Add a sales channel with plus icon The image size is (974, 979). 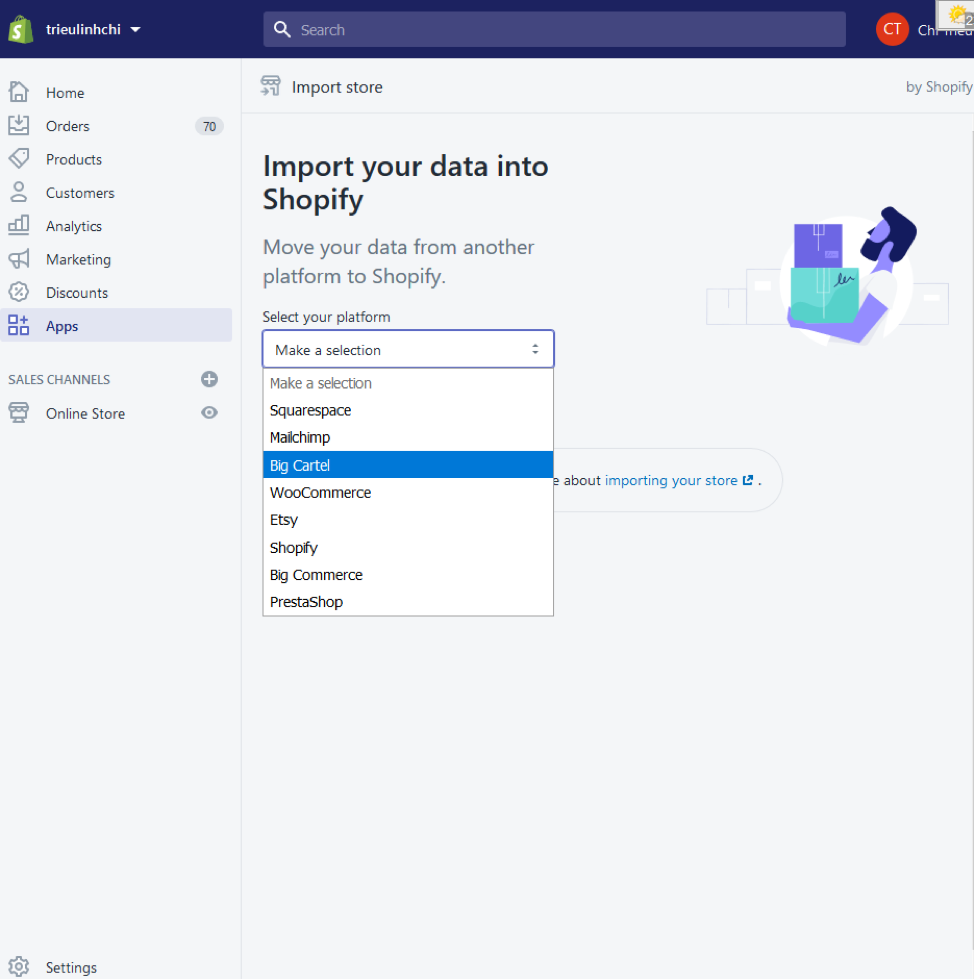click(x=209, y=379)
